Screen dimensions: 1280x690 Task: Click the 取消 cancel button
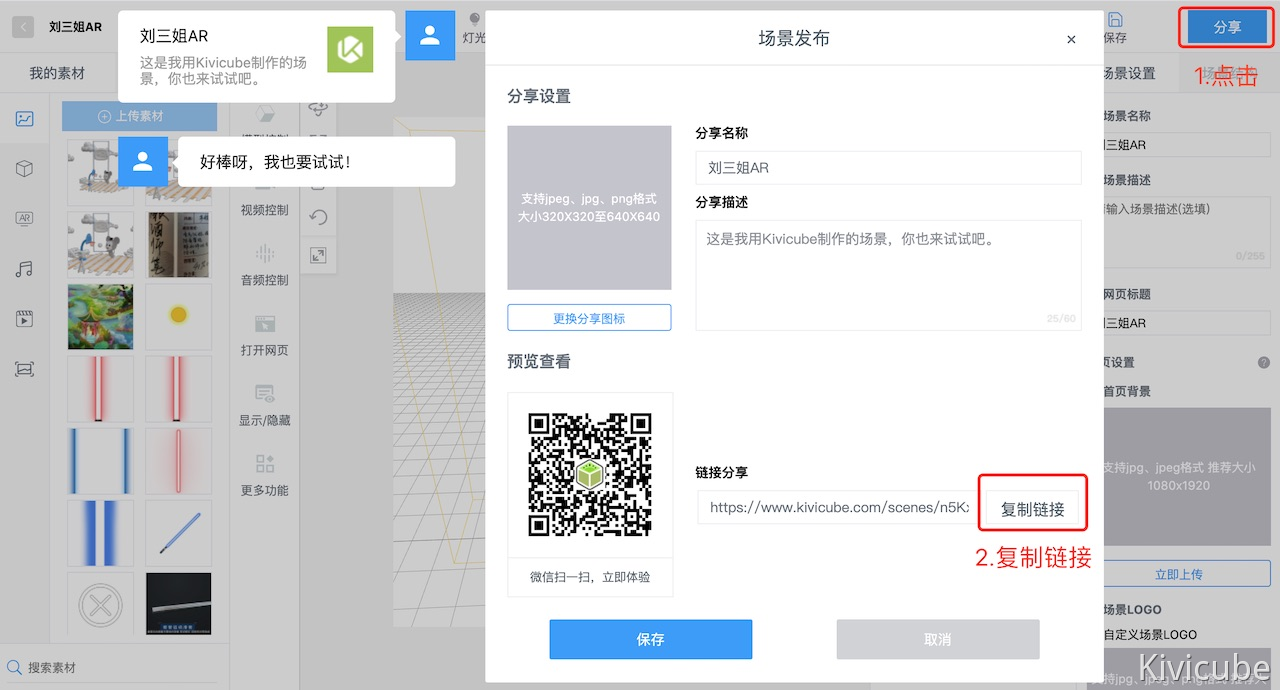[x=938, y=639]
